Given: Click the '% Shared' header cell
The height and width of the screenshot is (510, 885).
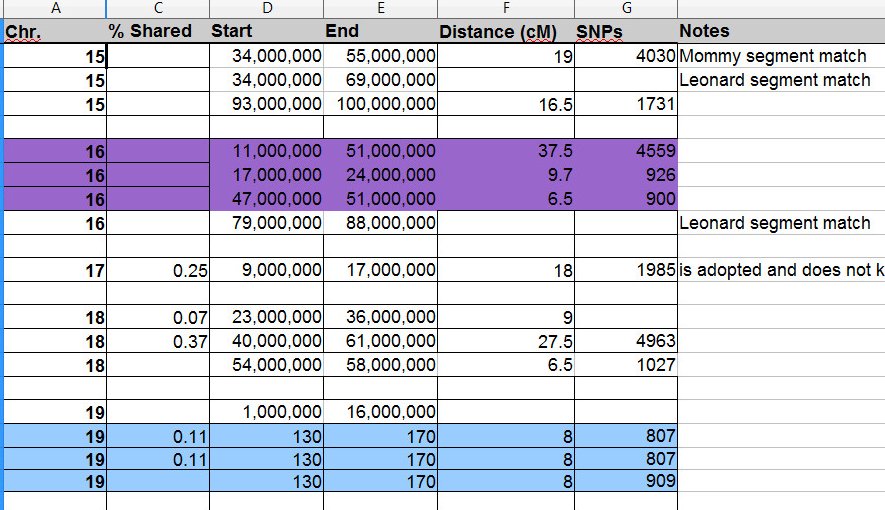Looking at the screenshot, I should pos(158,31).
